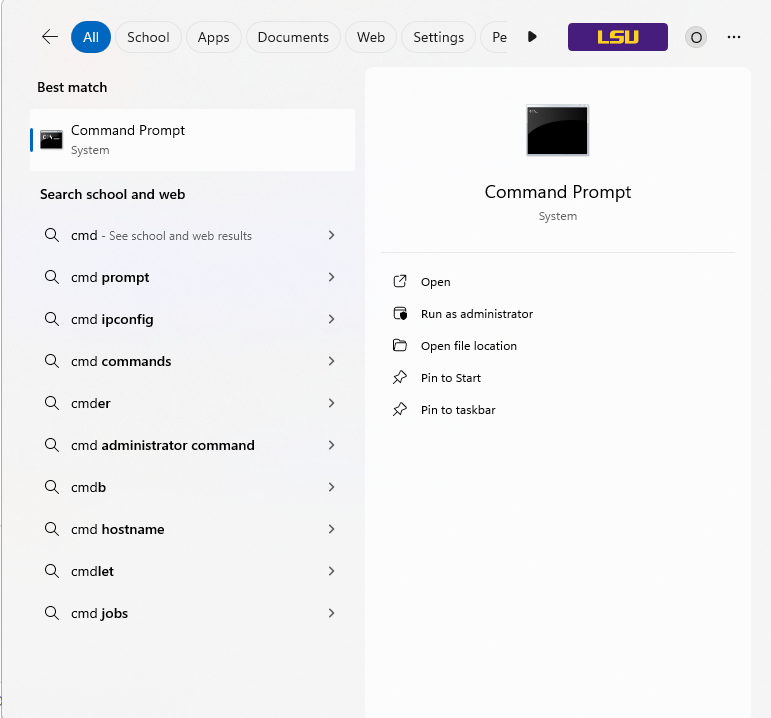The width and height of the screenshot is (771, 718).
Task: Open the LSU organization banner
Action: pos(618,37)
